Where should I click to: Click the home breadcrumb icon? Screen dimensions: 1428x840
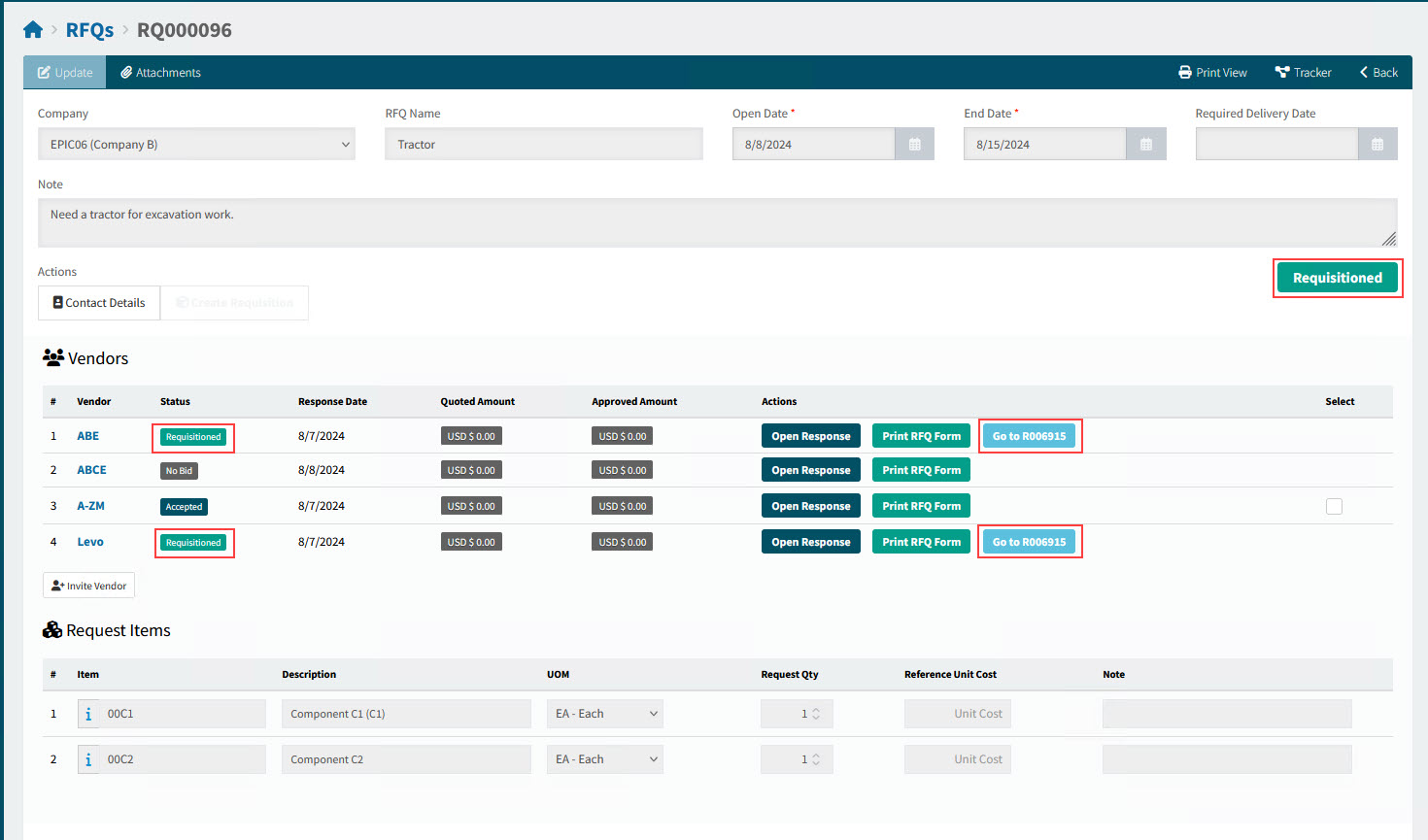click(33, 28)
